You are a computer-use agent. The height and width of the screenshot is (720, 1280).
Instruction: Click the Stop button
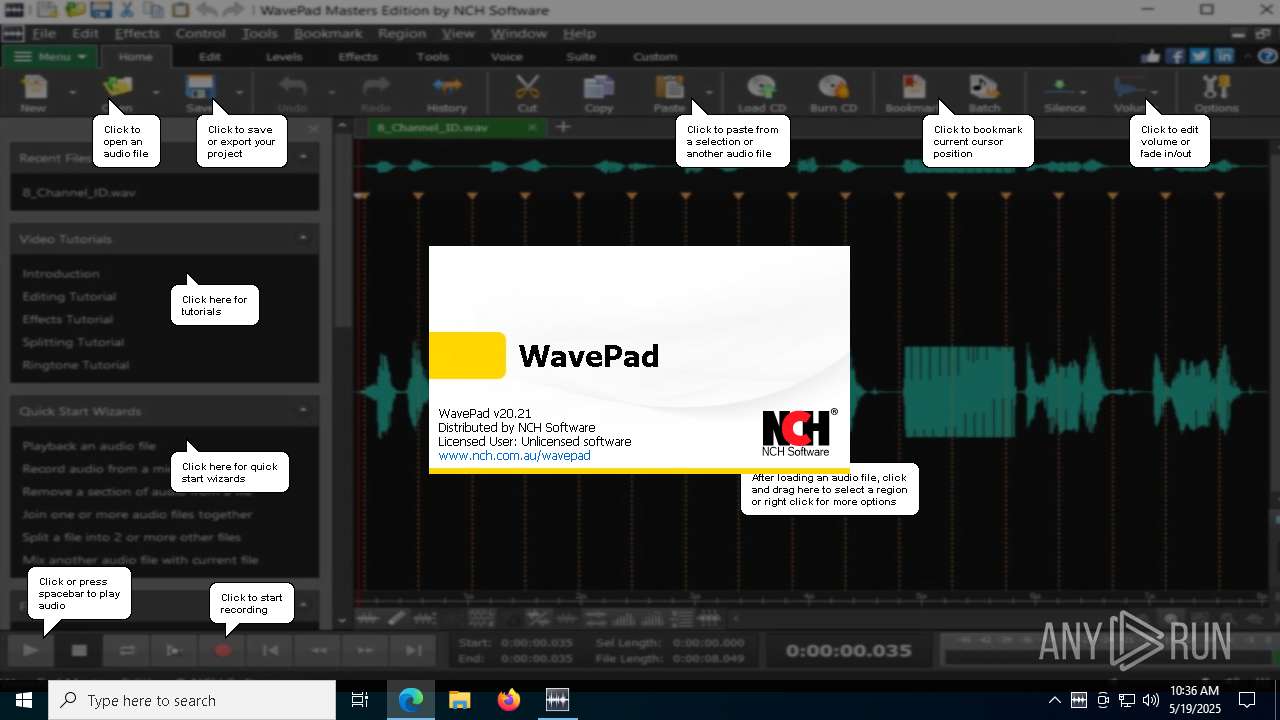click(79, 650)
